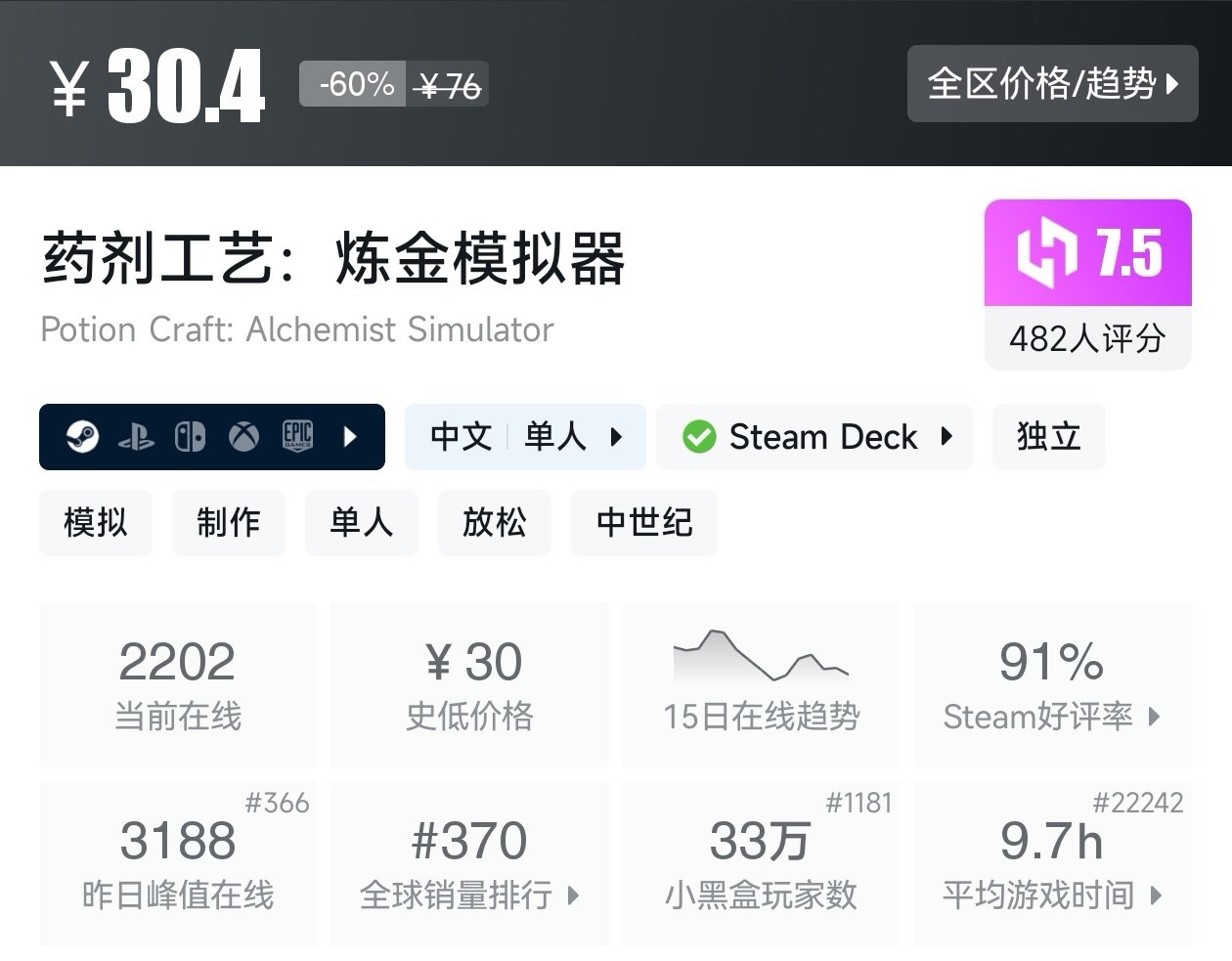
Task: Click the 482人评分 rating count
Action: [x=1087, y=338]
